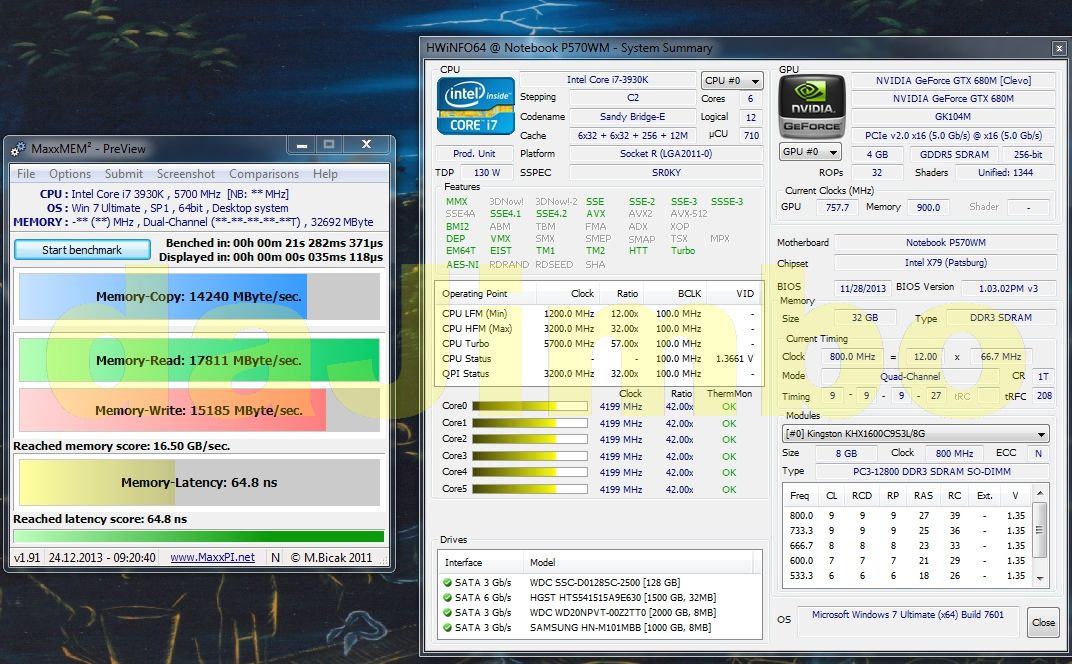Click the CPU LFM (Min) row
The height and width of the screenshot is (664, 1072).
pos(600,313)
